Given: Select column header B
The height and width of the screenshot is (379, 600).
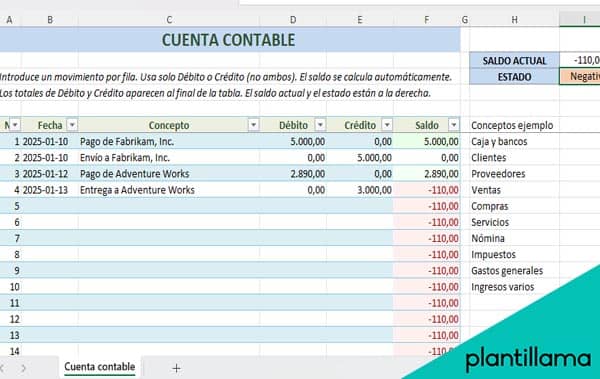Looking at the screenshot, I should pyautogui.click(x=50, y=20).
